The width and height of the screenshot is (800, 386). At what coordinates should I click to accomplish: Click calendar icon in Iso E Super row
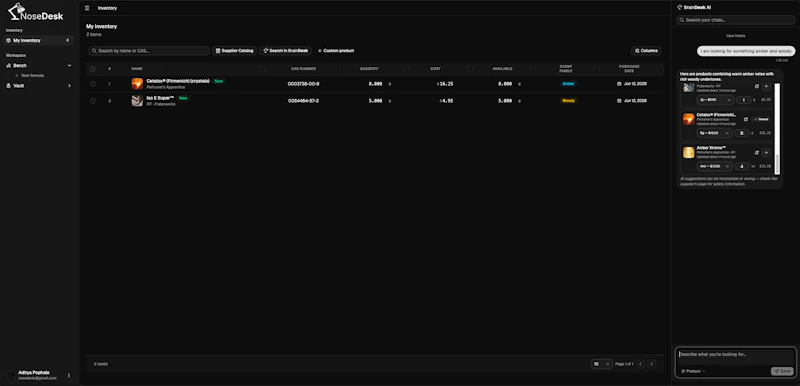[619, 101]
